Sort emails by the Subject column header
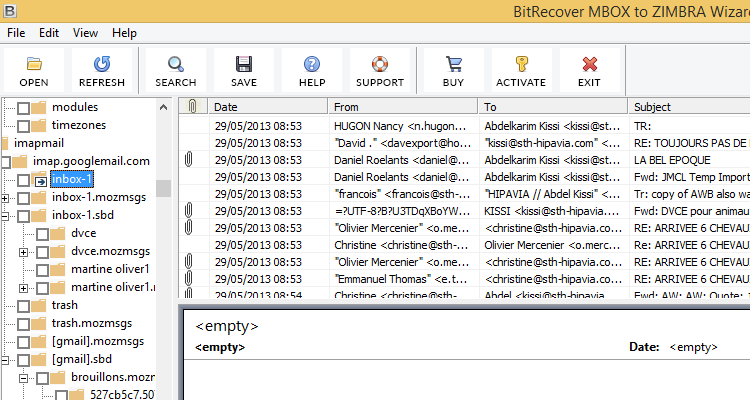Image resolution: width=750 pixels, height=400 pixels. (689, 107)
